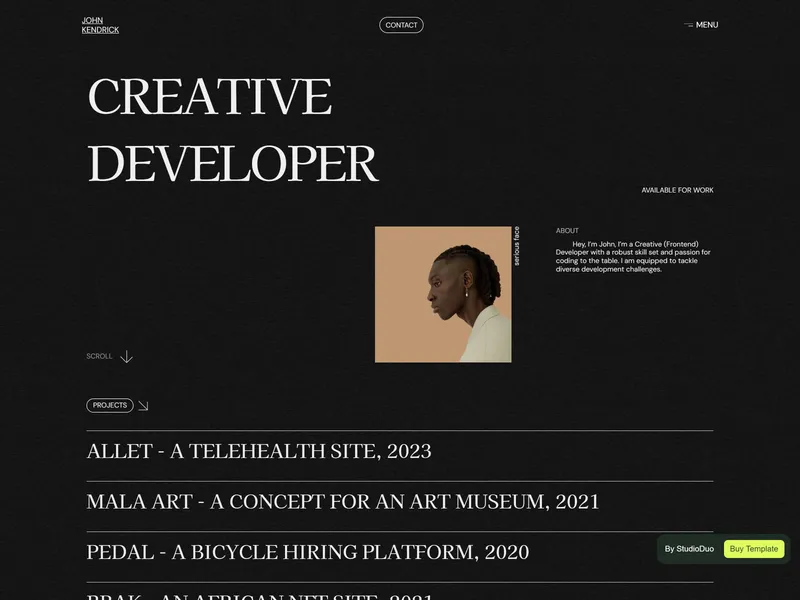The height and width of the screenshot is (600, 800).
Task: Open the By StudioDuo link
Action: coord(689,549)
